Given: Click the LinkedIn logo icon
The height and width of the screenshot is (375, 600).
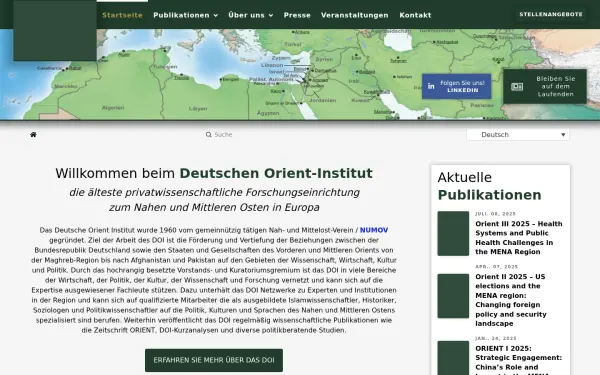Looking at the screenshot, I should pos(431,86).
